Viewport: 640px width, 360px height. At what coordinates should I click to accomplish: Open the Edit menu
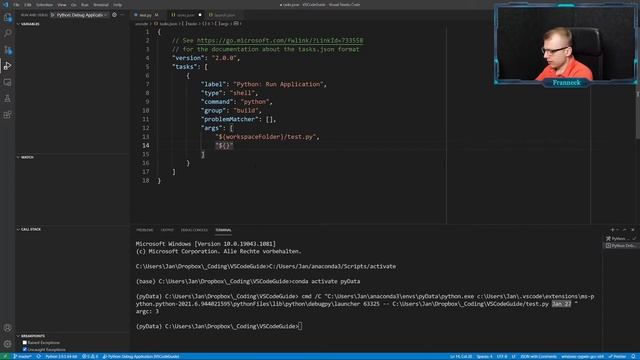(28, 5)
